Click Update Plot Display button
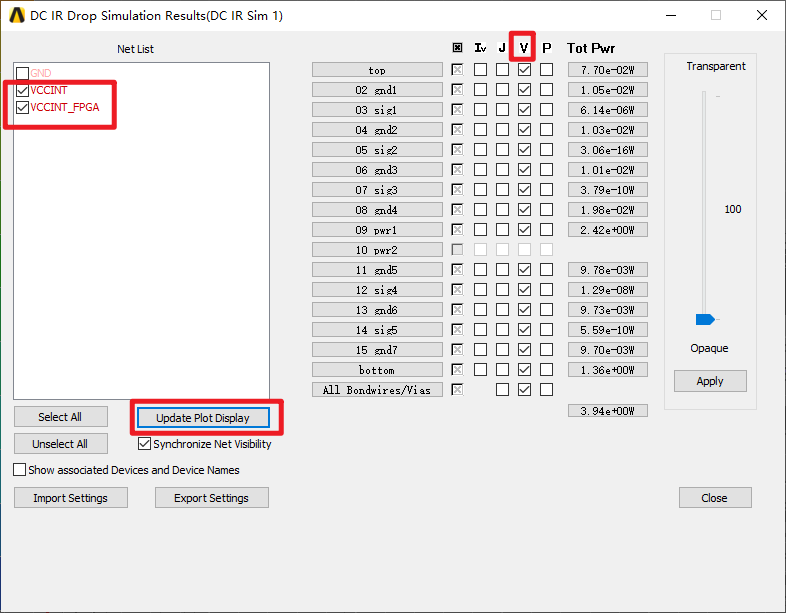786x613 pixels. pyautogui.click(x=203, y=418)
